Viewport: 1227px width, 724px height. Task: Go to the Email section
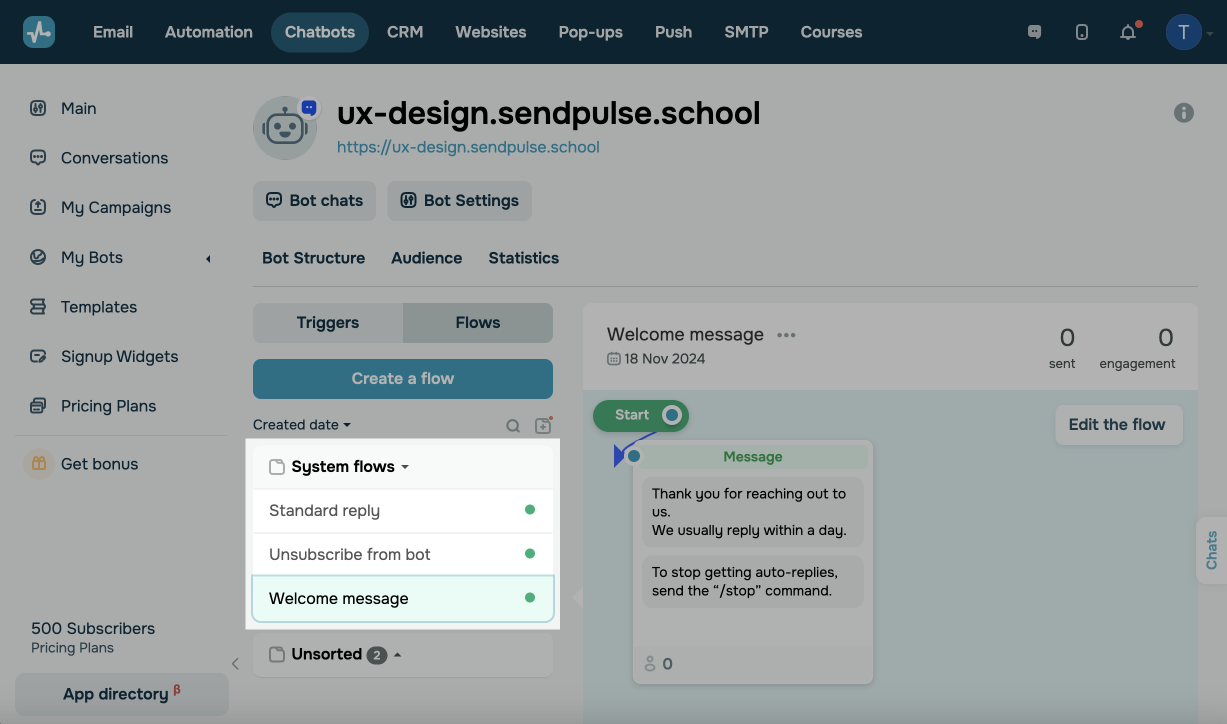[113, 32]
